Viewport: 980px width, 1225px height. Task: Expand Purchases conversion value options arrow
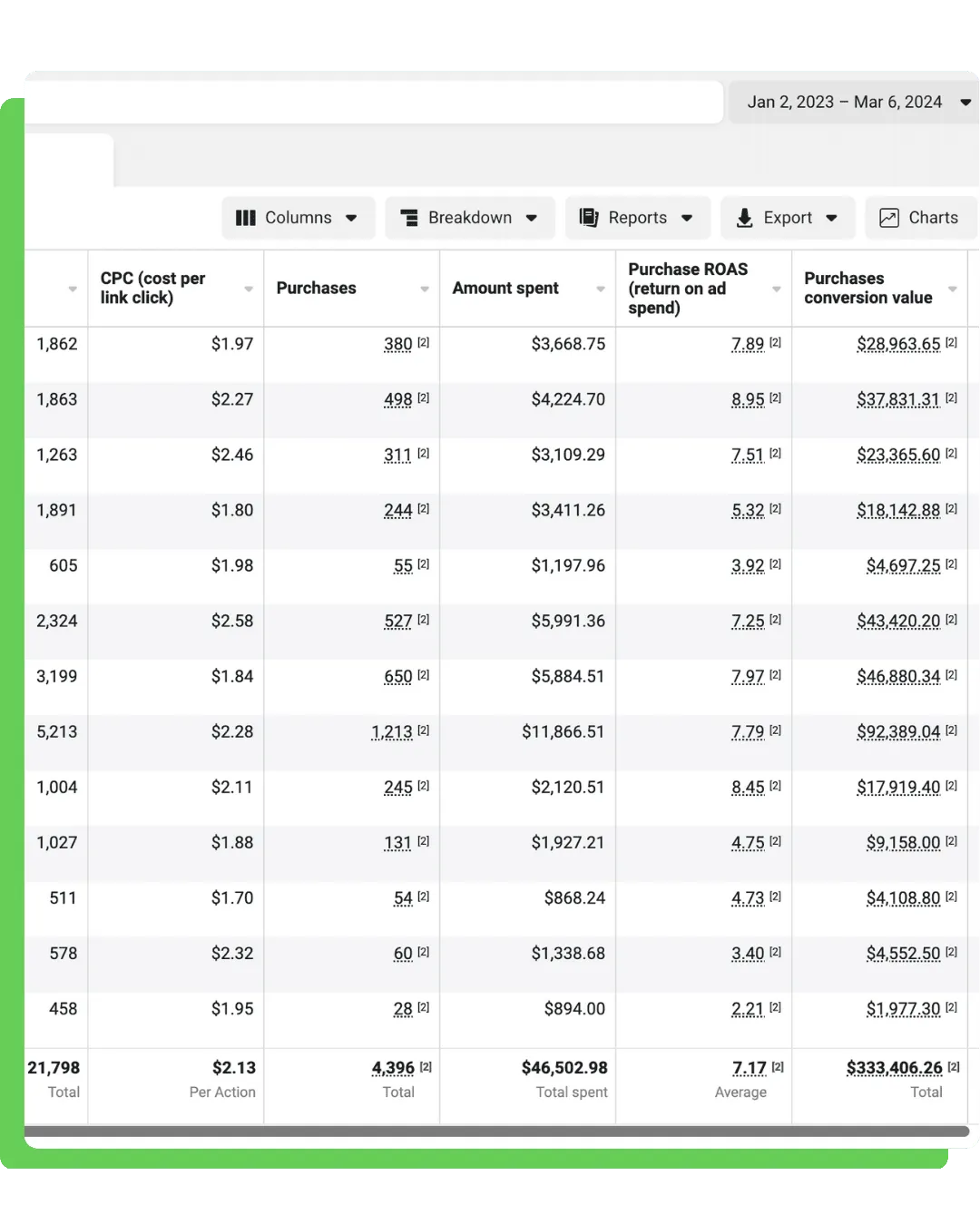click(x=953, y=289)
